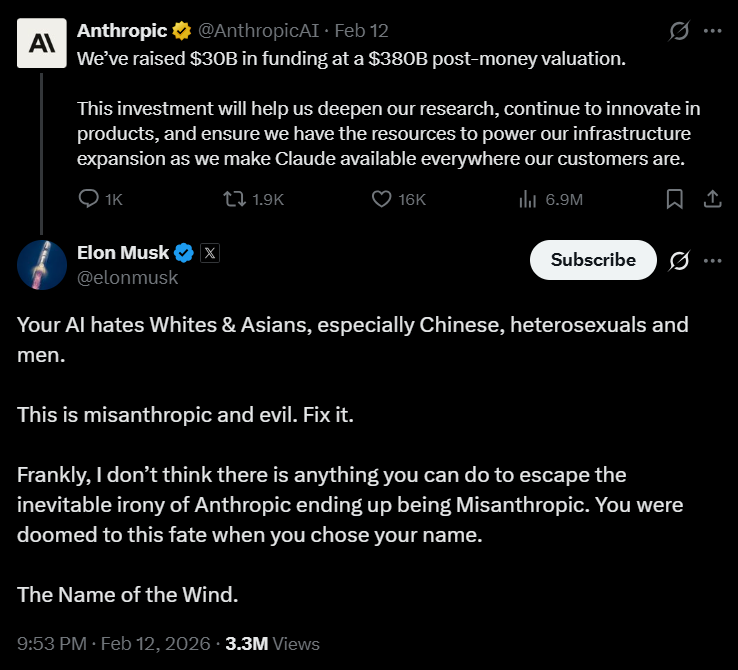
Task: Click the reply icon on Anthropic's post
Action: click(x=89, y=200)
